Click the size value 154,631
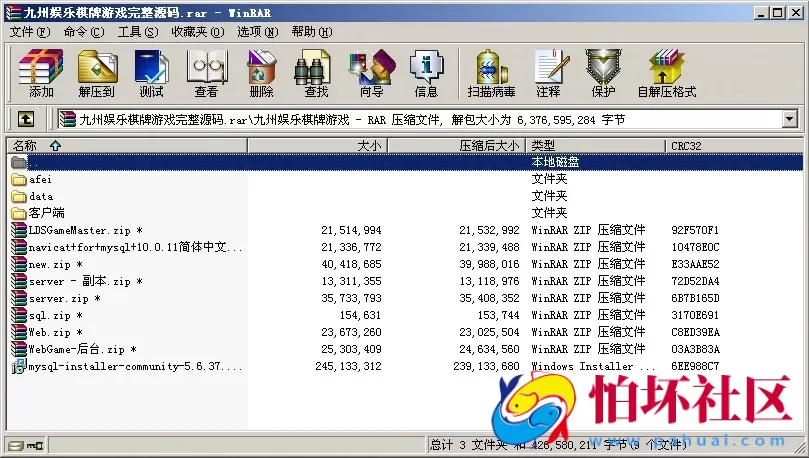 (x=360, y=315)
